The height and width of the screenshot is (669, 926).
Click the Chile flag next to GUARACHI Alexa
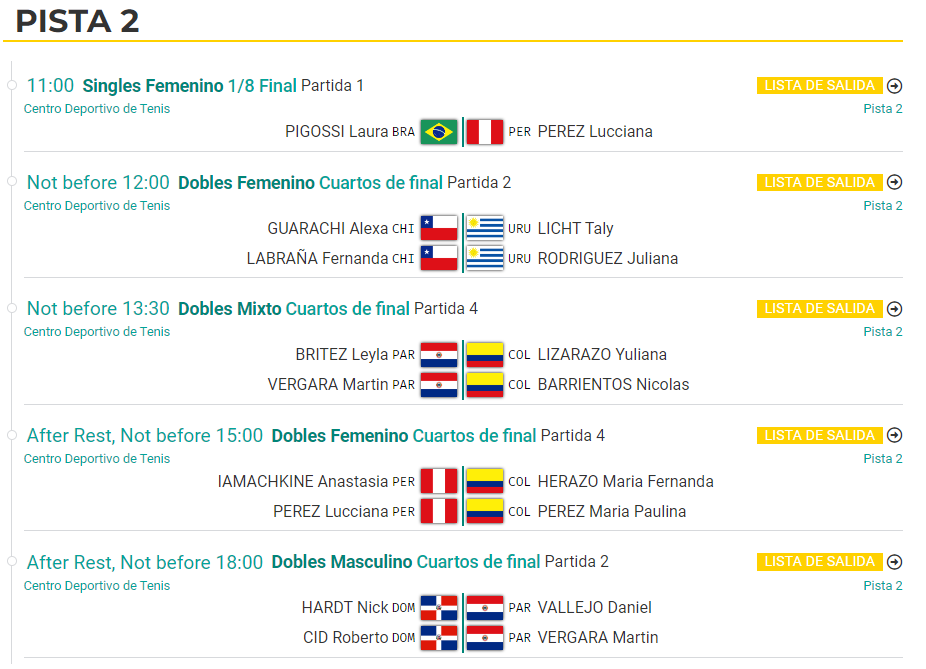click(x=439, y=229)
